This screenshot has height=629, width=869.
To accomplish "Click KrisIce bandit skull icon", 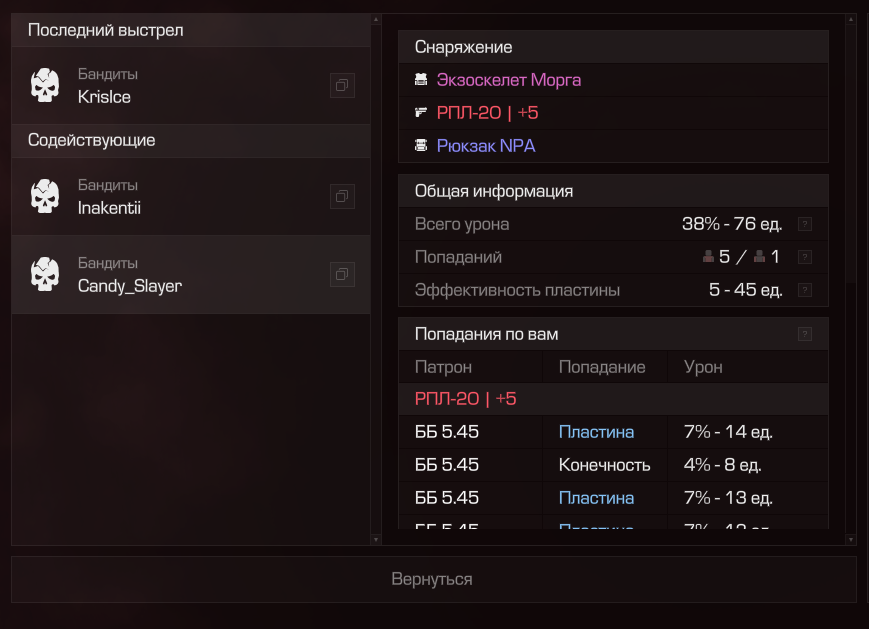I will 45,85.
